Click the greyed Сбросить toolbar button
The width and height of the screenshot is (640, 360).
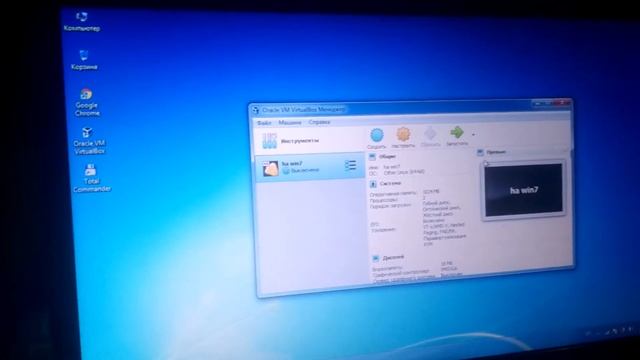(x=430, y=137)
